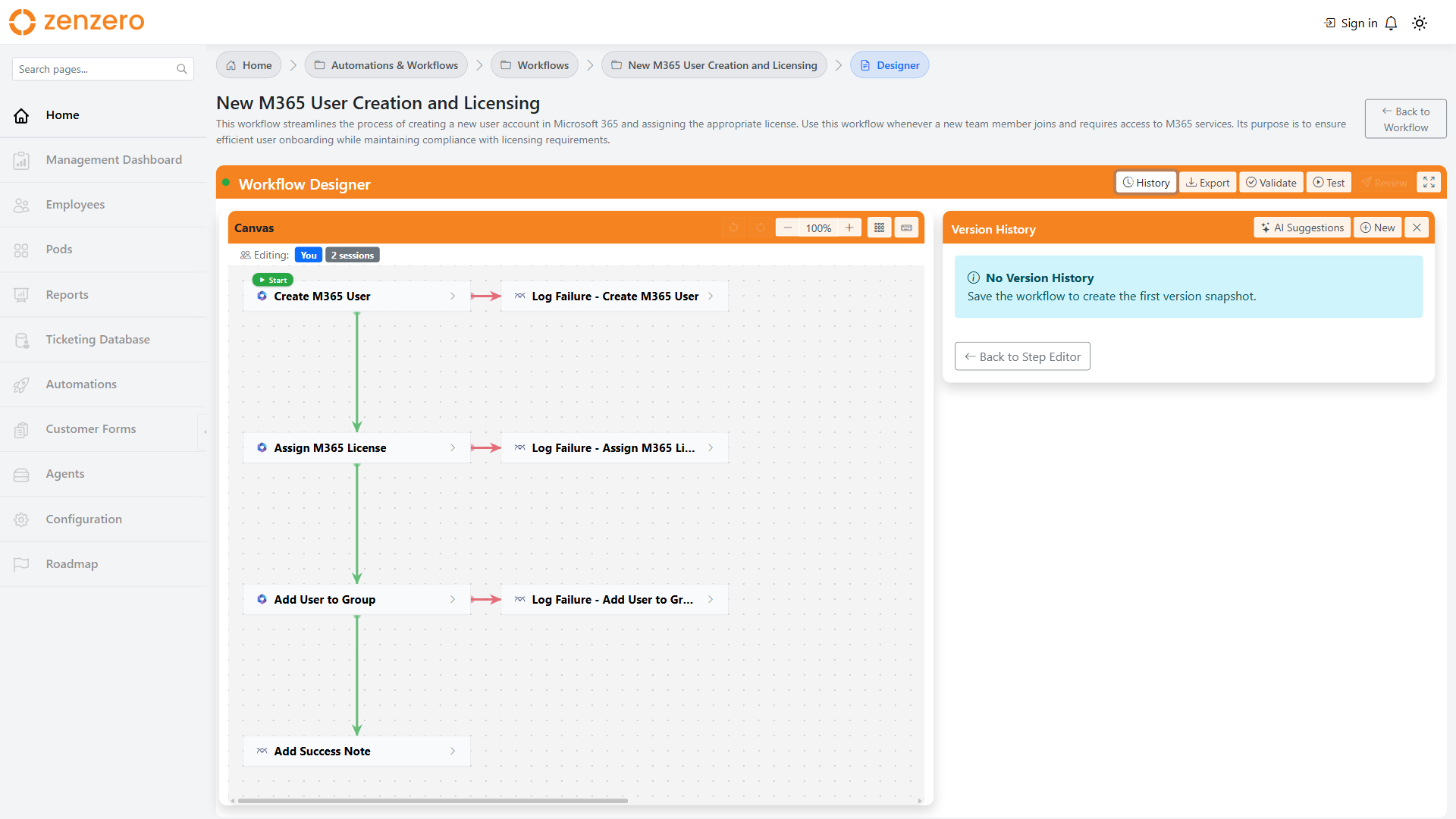1456x819 pixels.
Task: Click the Employees sidebar icon
Action: [21, 205]
